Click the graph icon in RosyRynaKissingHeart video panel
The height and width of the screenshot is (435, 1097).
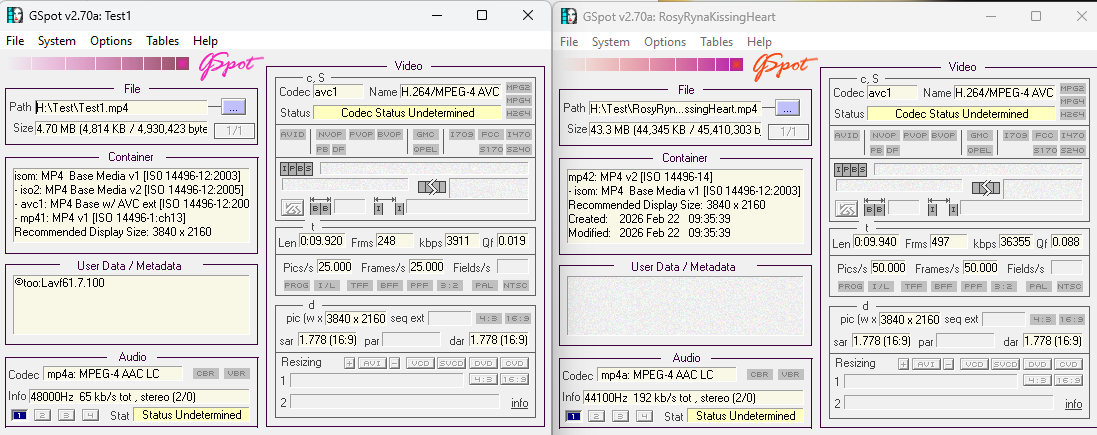pyautogui.click(x=847, y=208)
